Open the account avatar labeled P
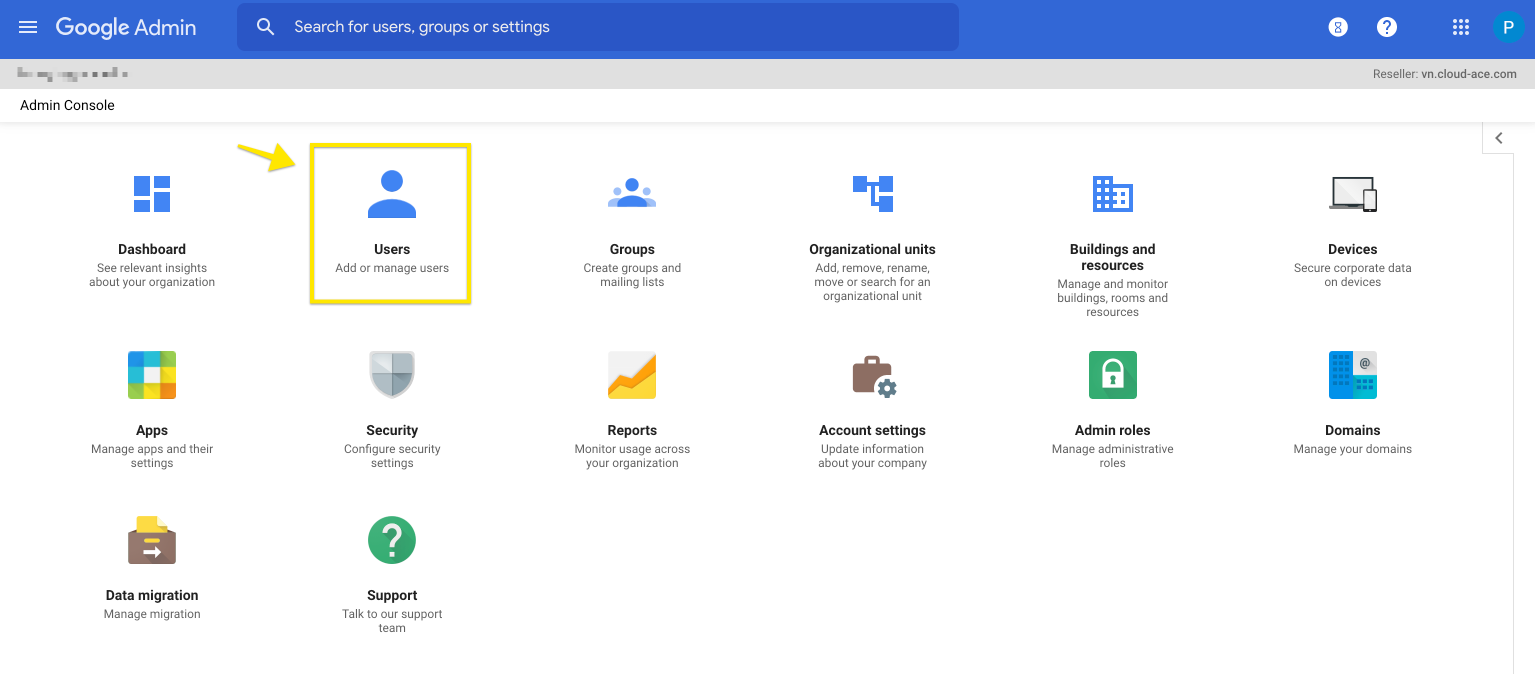Image resolution: width=1535 pixels, height=674 pixels. (1508, 27)
